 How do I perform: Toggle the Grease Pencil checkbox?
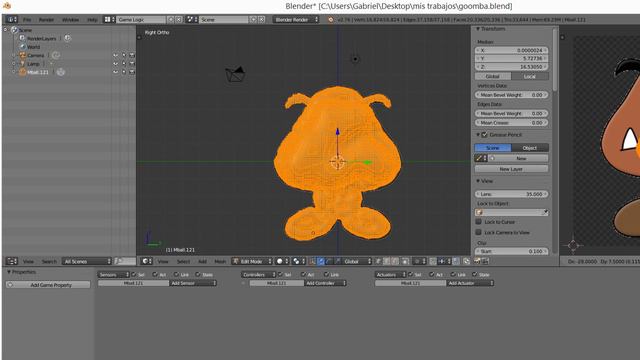click(x=484, y=135)
